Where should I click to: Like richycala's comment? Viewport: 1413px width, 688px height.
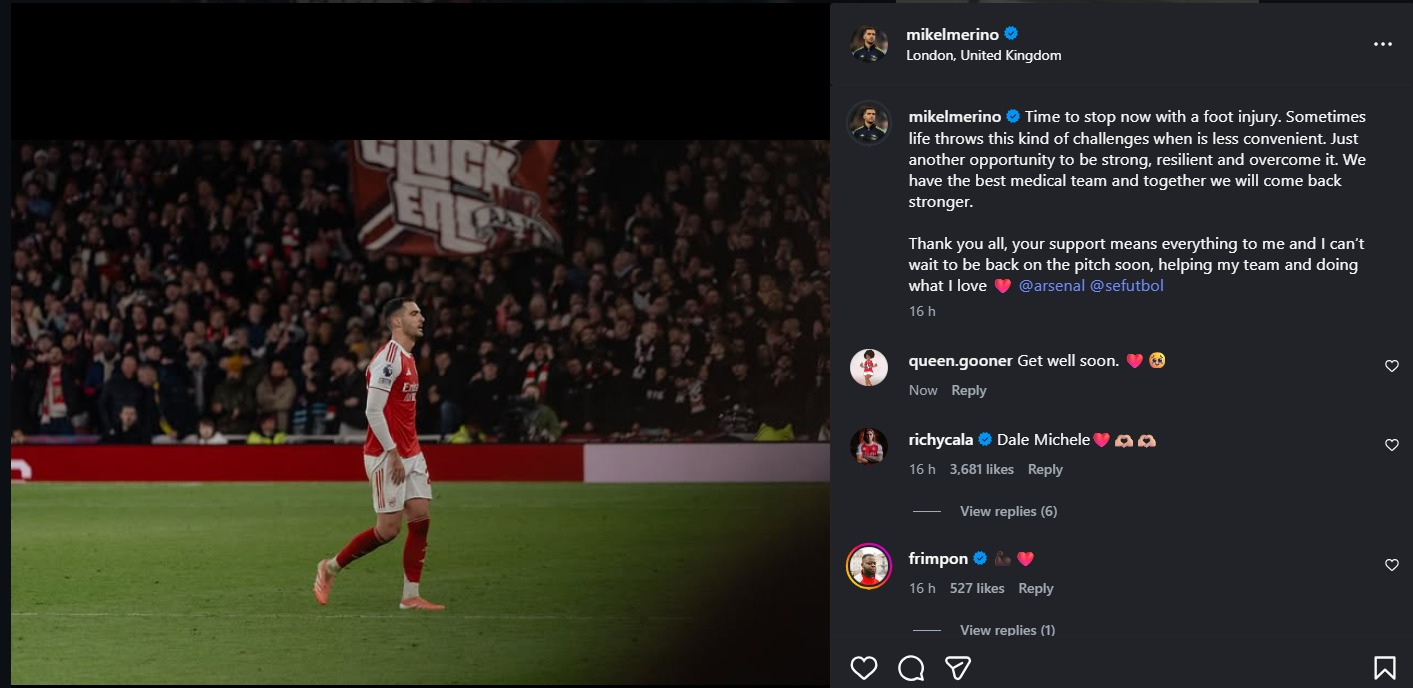[1391, 445]
